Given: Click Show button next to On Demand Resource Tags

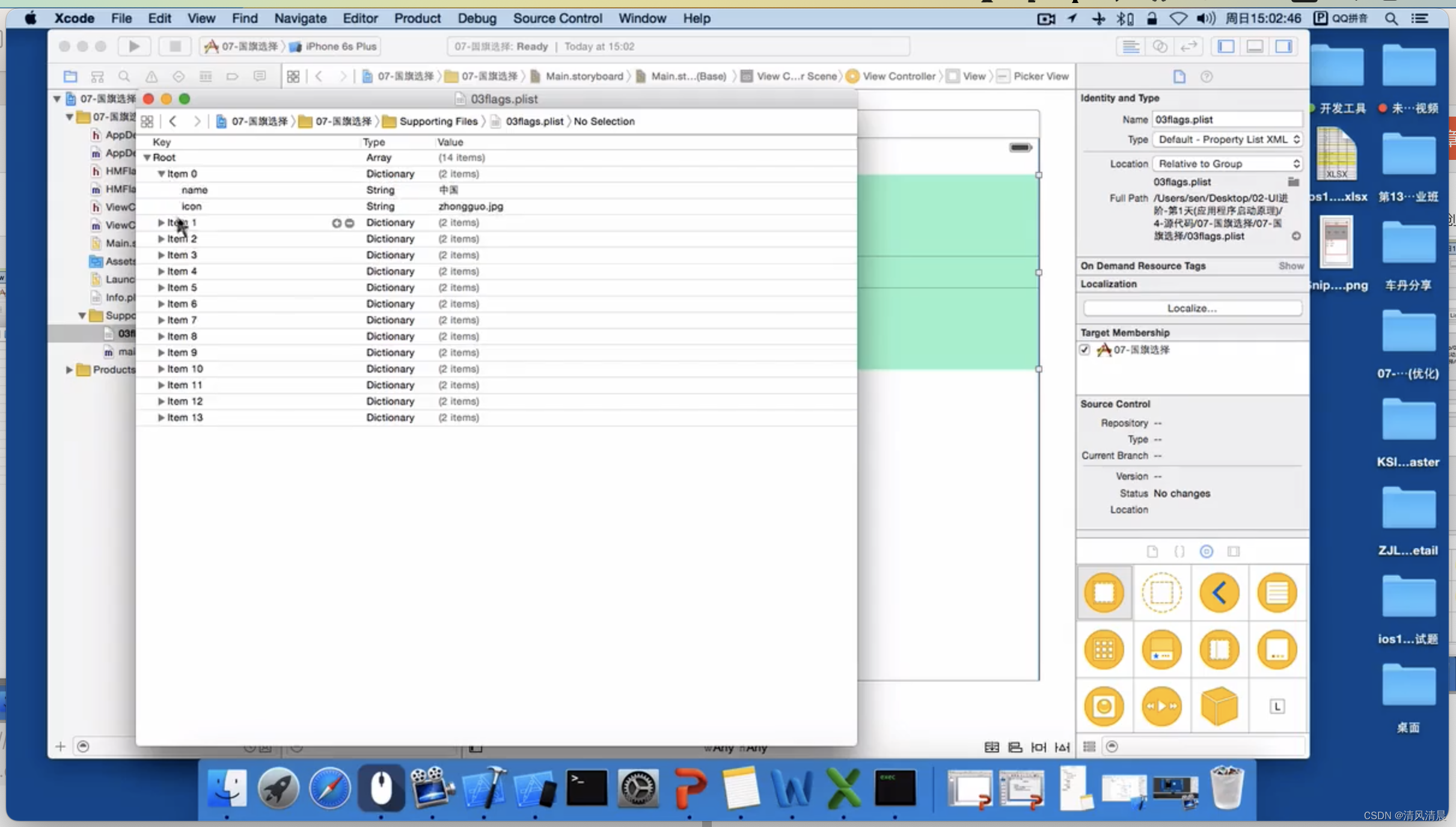Looking at the screenshot, I should point(1290,265).
